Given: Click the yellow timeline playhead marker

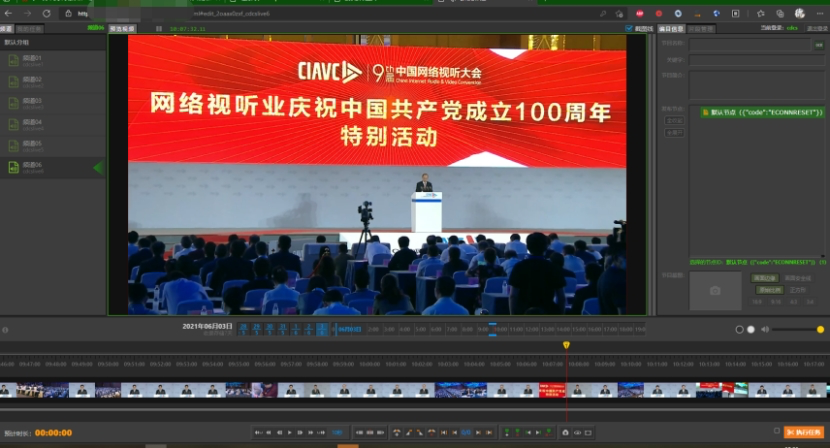Looking at the screenshot, I should pos(566,345).
